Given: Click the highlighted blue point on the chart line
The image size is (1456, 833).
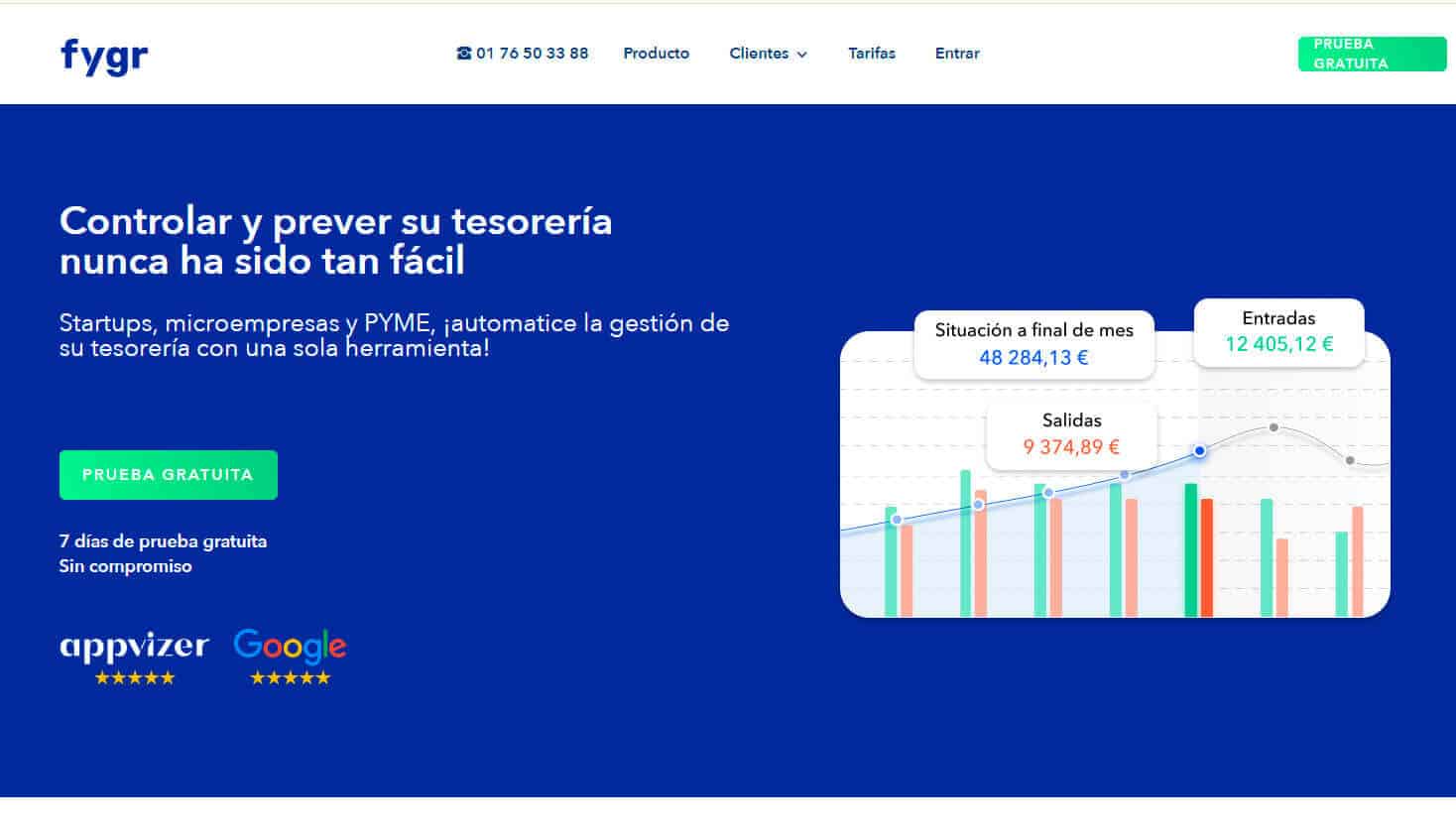Looking at the screenshot, I should (x=1199, y=451).
